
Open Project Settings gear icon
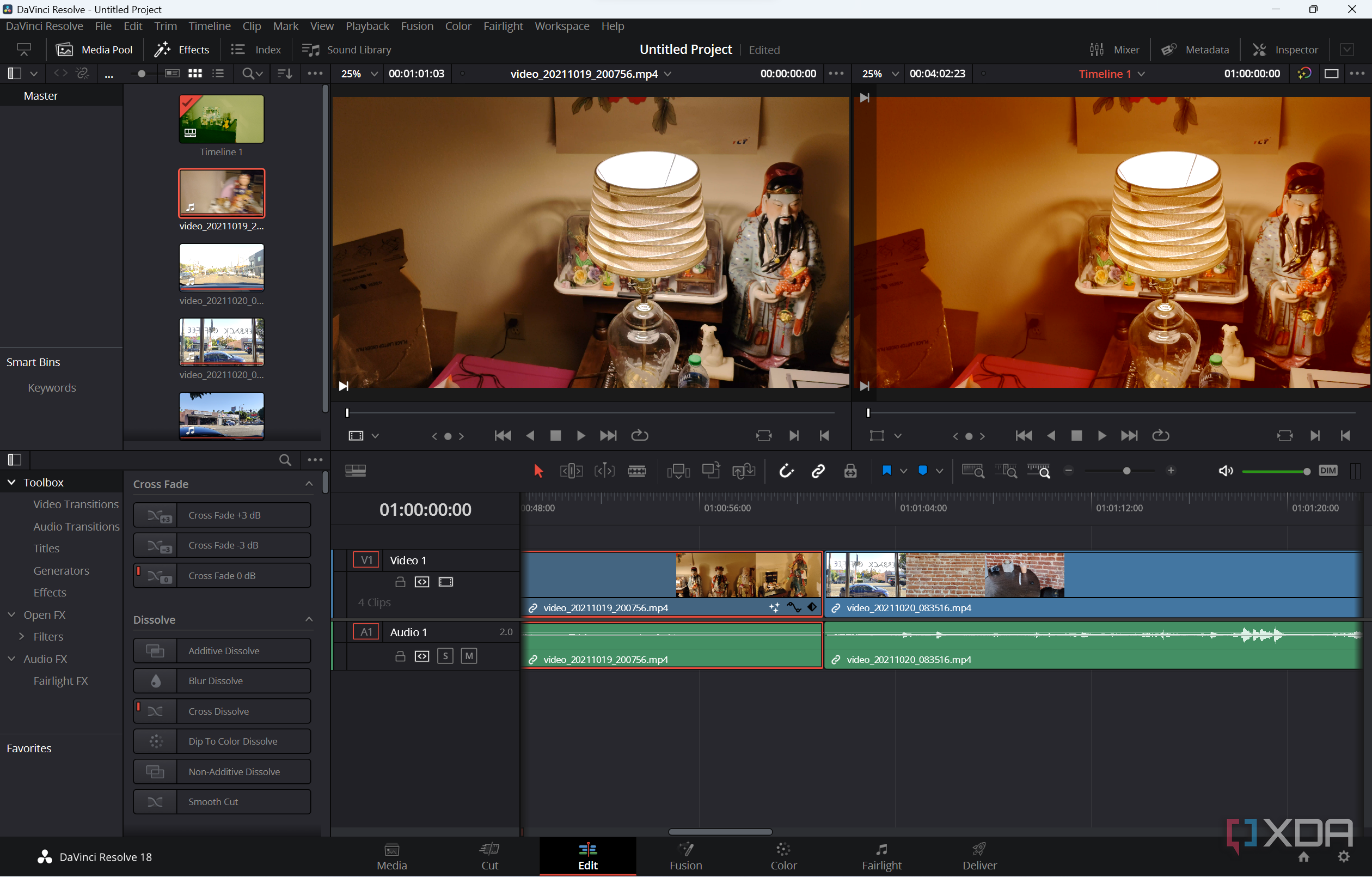[1344, 857]
